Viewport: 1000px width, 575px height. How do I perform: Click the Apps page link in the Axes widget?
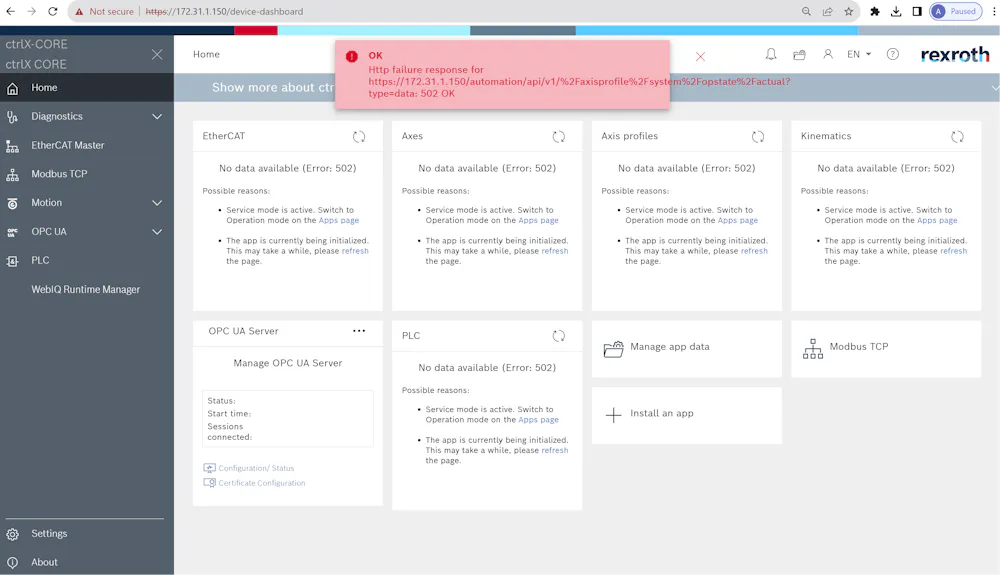[x=538, y=221]
